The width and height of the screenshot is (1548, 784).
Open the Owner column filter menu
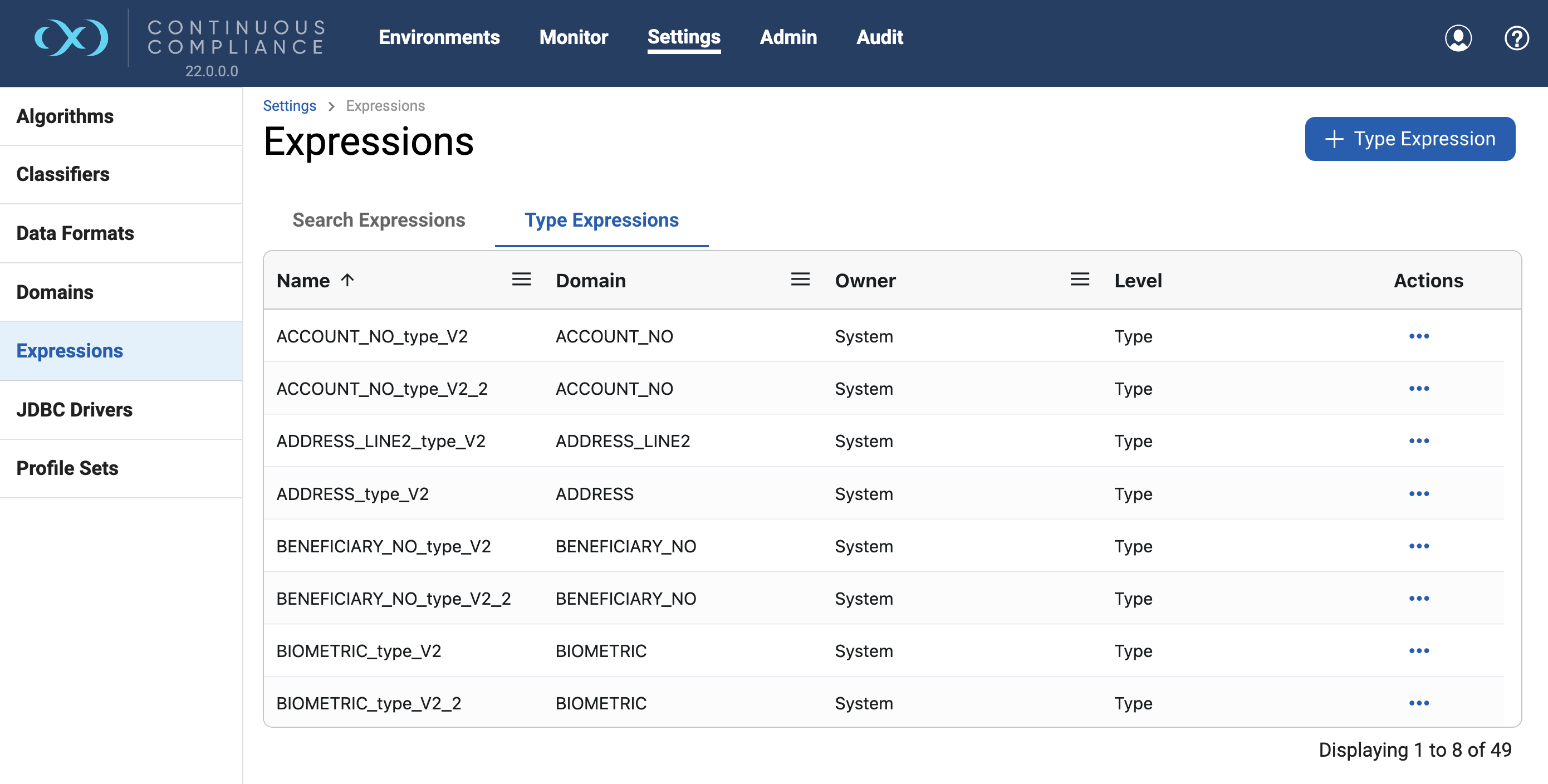pos(1079,280)
